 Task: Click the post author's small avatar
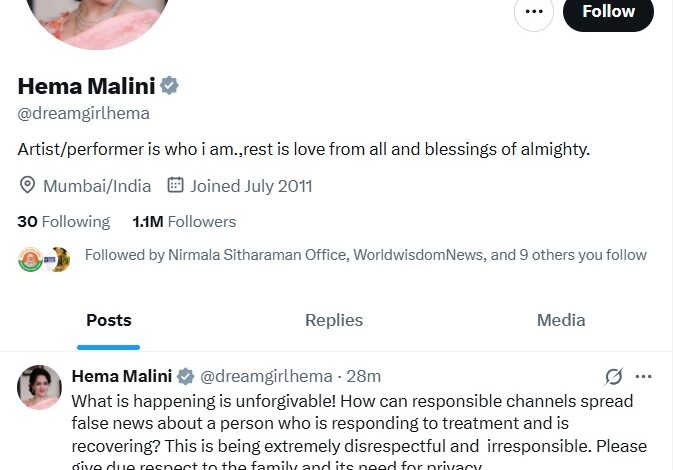[40, 388]
